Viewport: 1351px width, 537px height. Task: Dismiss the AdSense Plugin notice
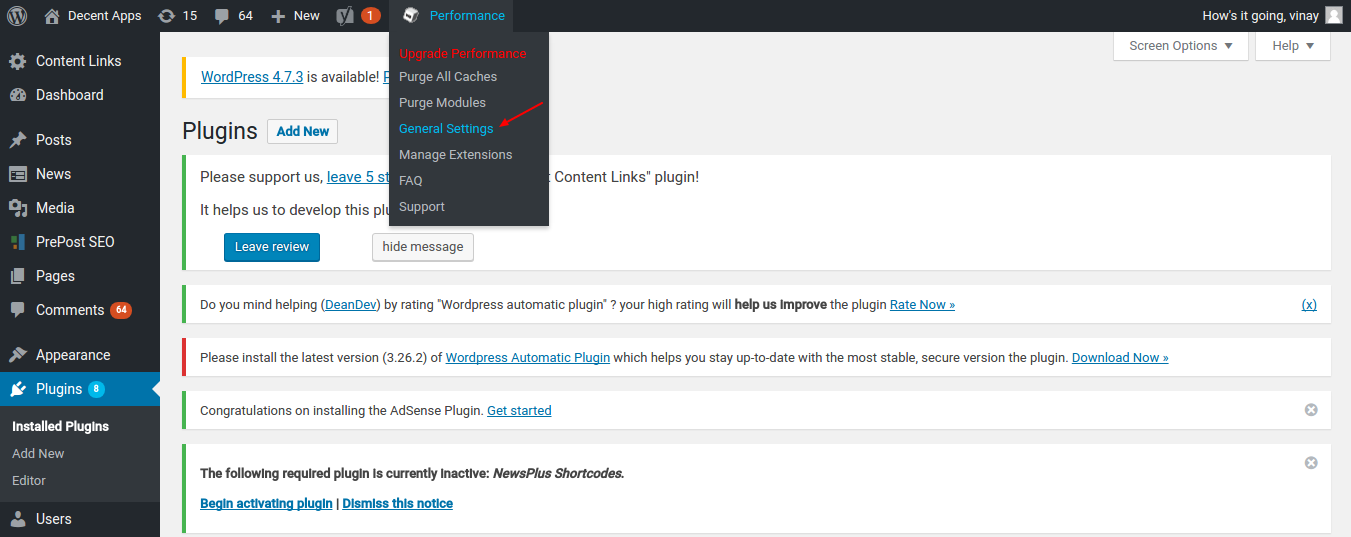pyautogui.click(x=1311, y=410)
